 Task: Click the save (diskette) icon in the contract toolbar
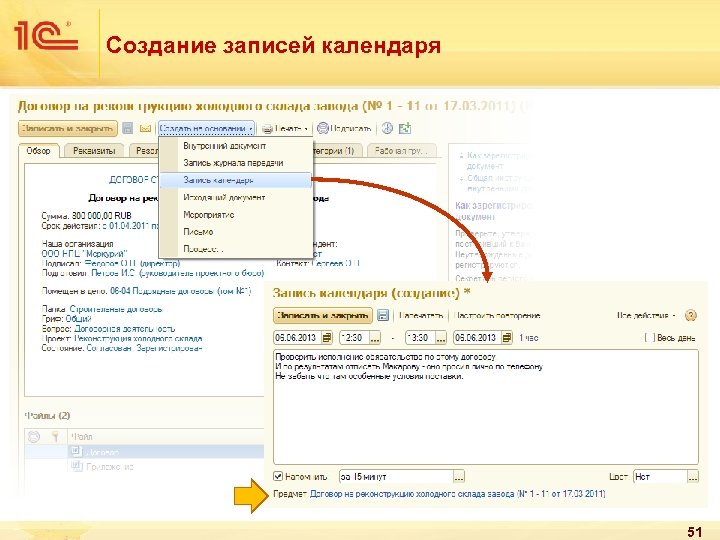(128, 128)
